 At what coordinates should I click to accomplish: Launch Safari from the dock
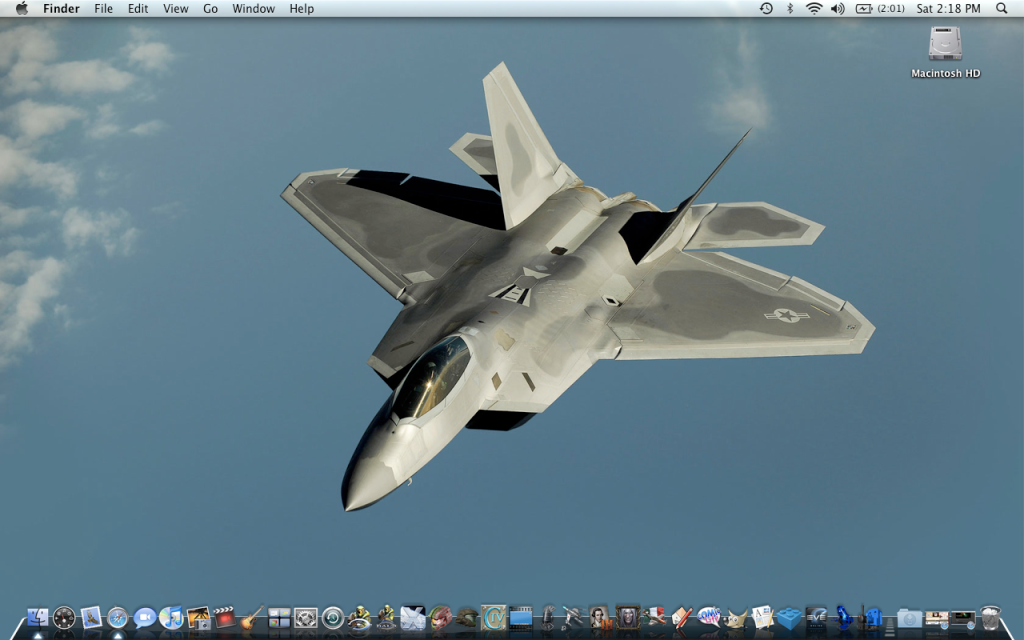click(118, 618)
